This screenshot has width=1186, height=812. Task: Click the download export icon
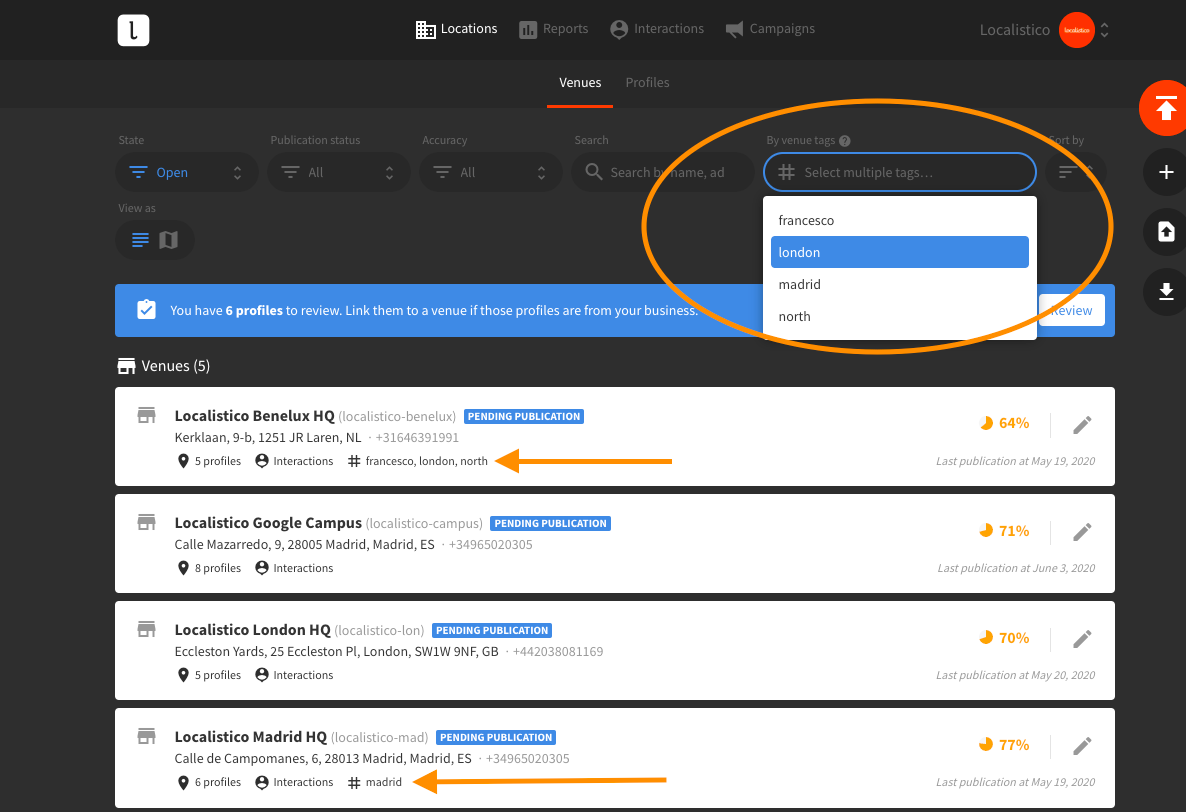point(1166,291)
